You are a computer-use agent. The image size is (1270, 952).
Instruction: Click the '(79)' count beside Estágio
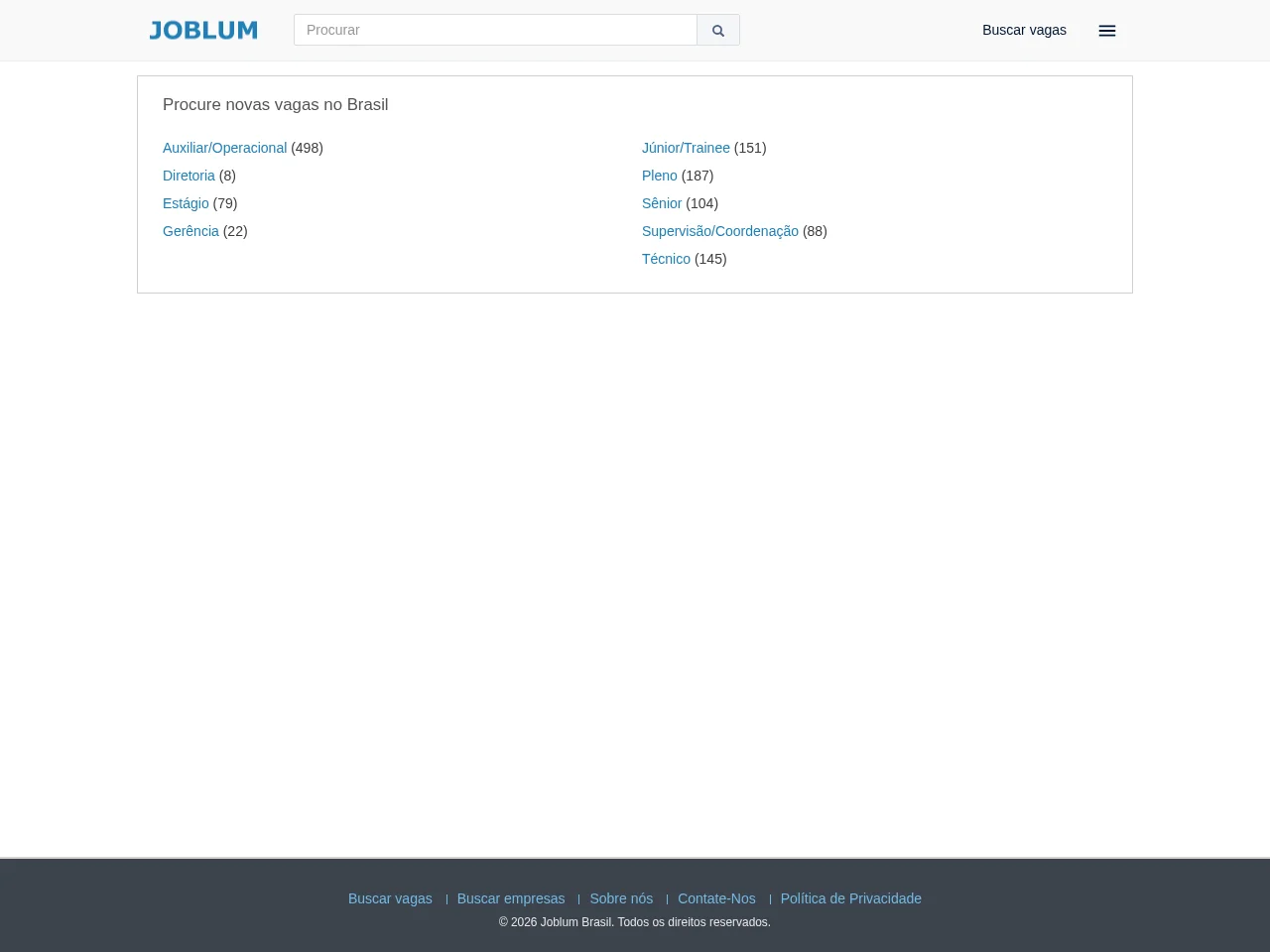pyautogui.click(x=225, y=203)
